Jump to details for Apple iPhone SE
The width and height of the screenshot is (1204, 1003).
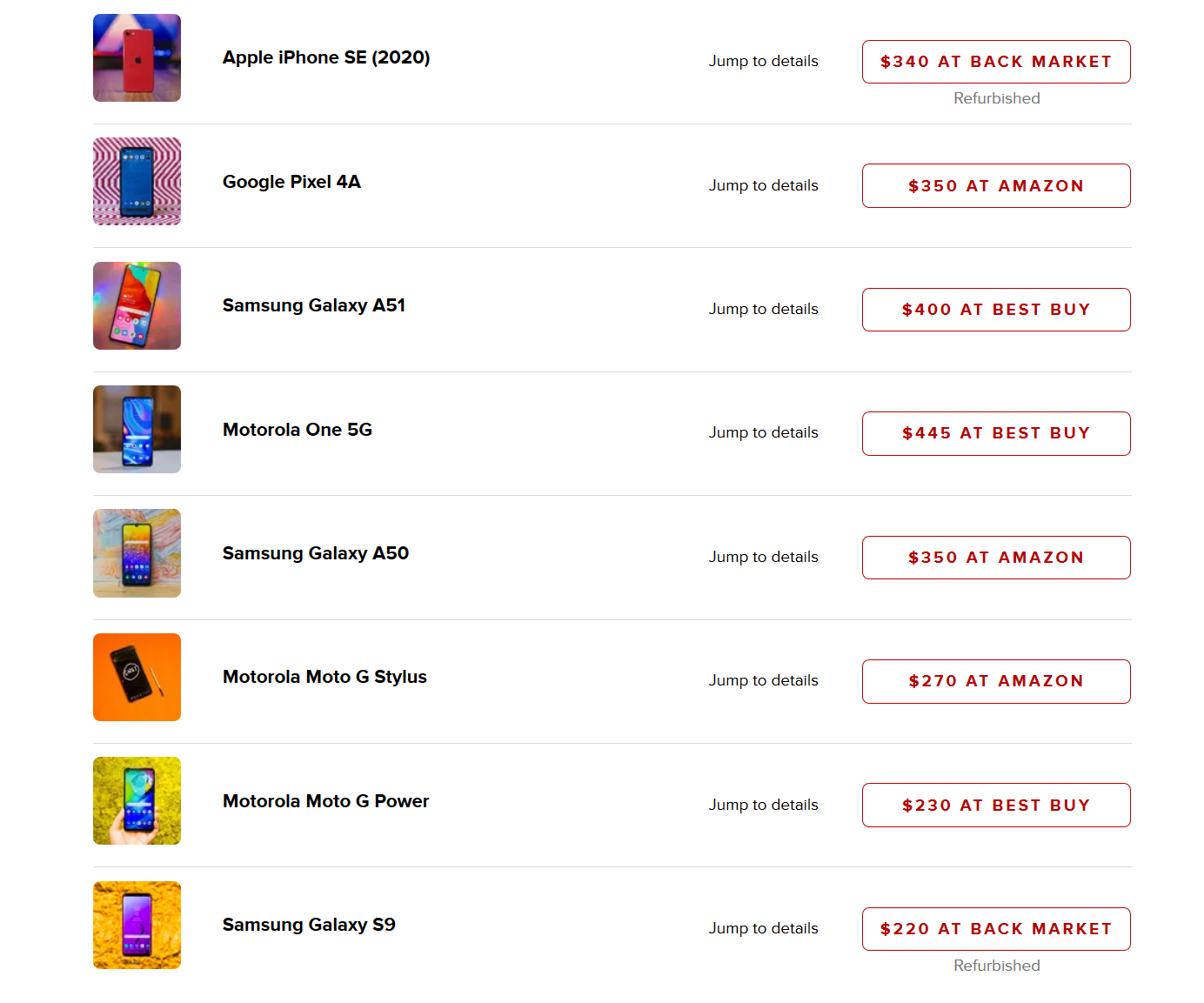(763, 61)
